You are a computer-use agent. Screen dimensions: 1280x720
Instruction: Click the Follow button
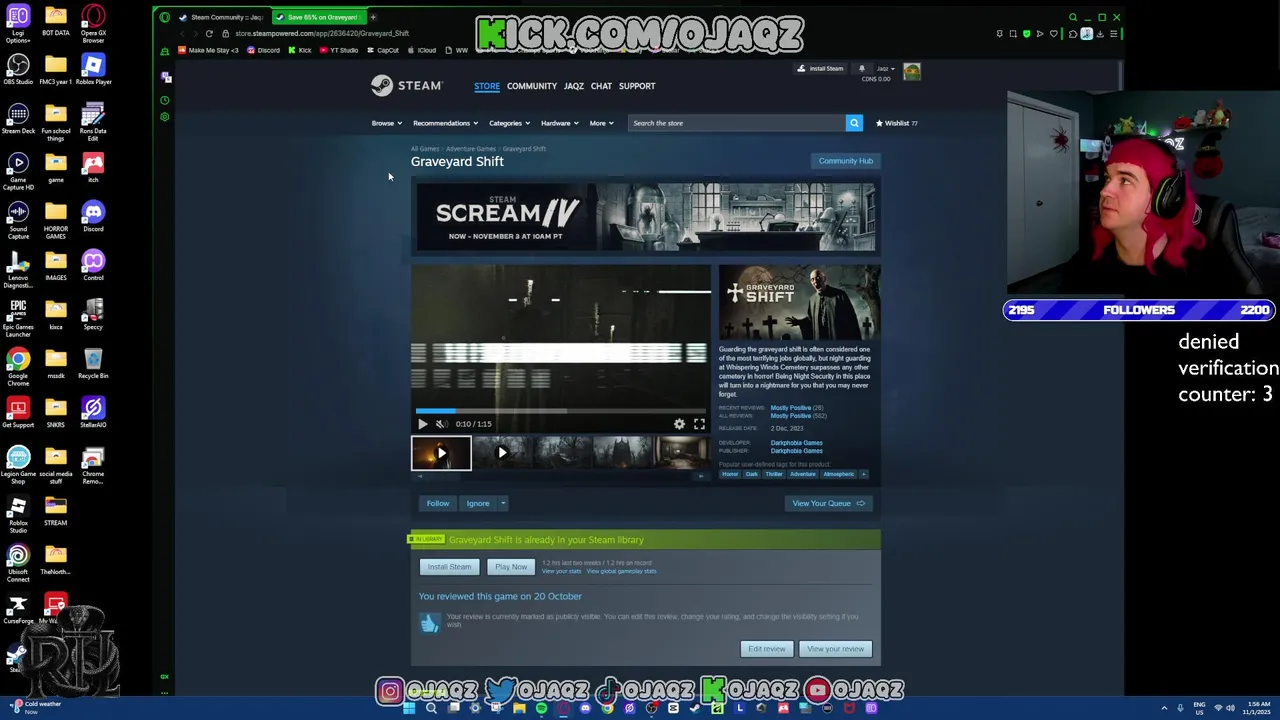(x=438, y=504)
